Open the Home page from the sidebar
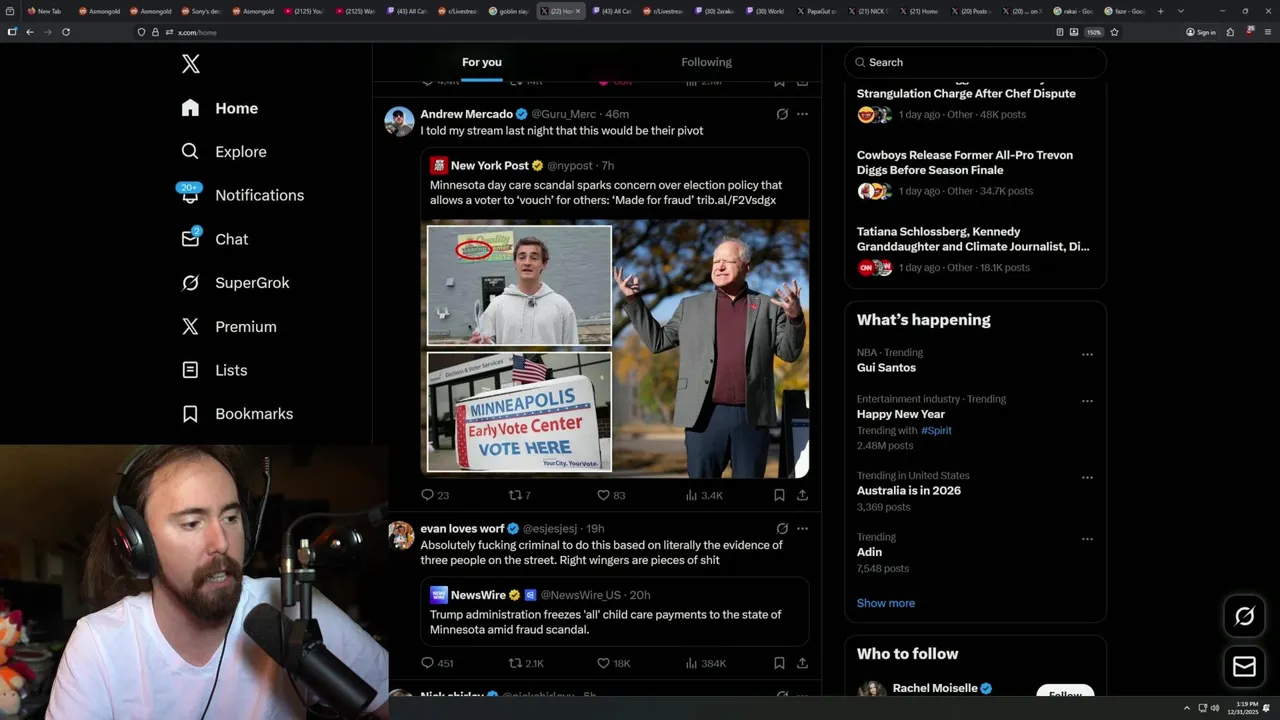The image size is (1280, 720). click(220, 108)
